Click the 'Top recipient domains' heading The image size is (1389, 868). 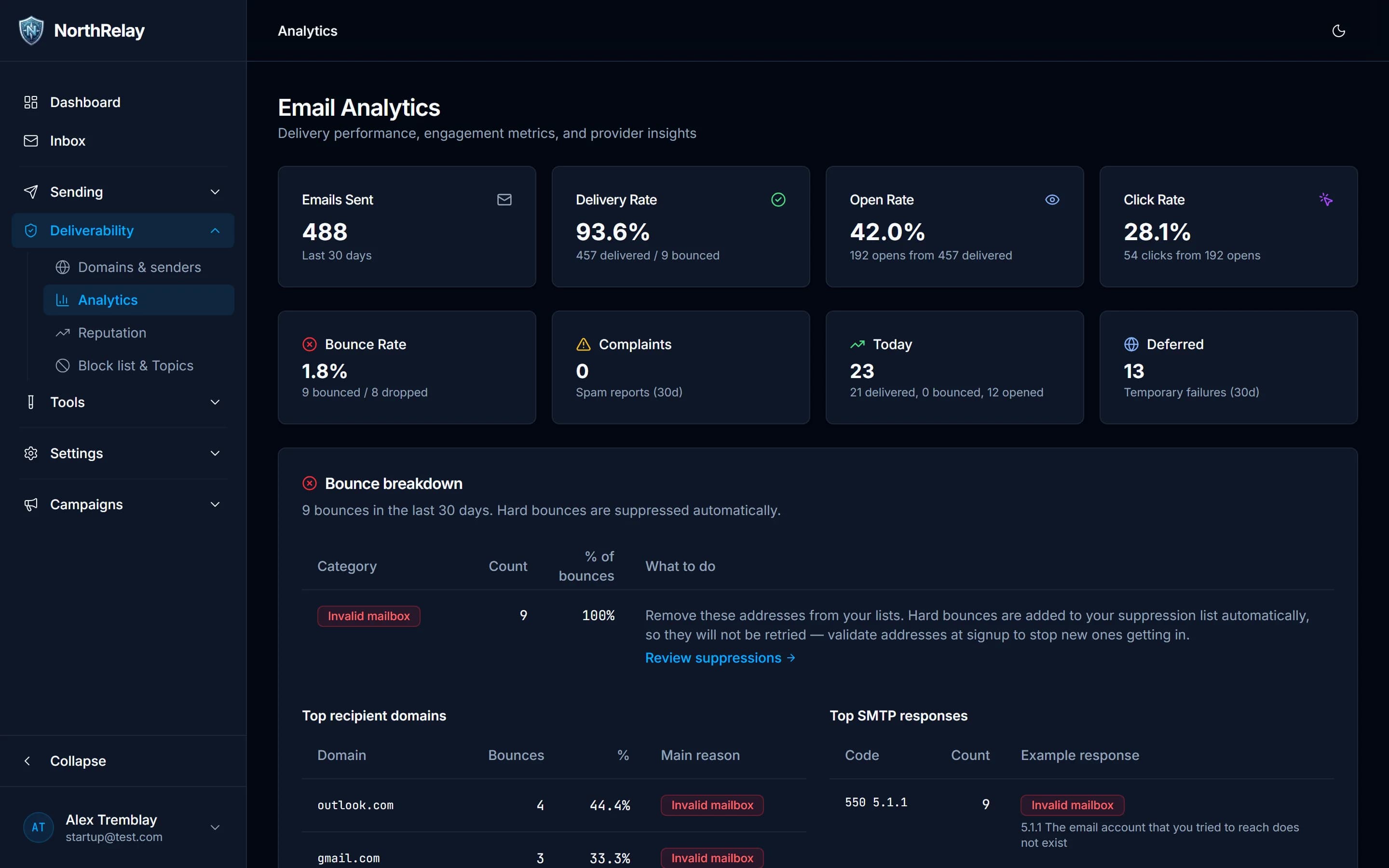pos(374,715)
